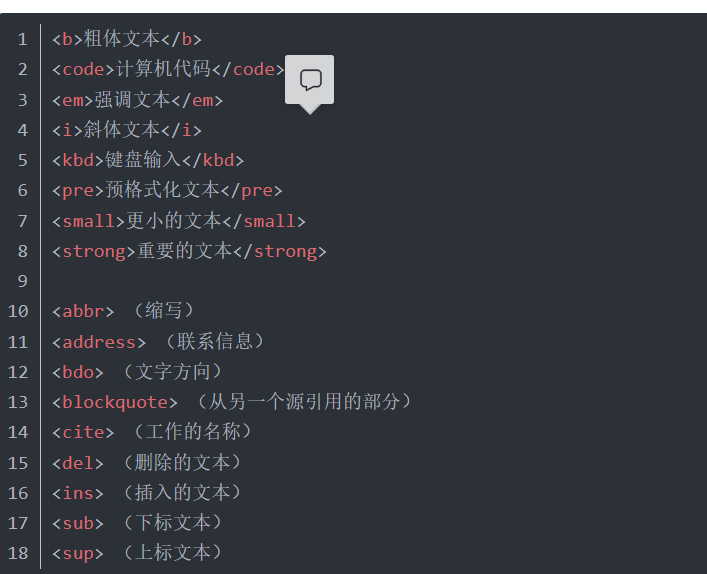Click line number 10 in gutter
Viewport: 707px width, 574px height.
click(18, 311)
